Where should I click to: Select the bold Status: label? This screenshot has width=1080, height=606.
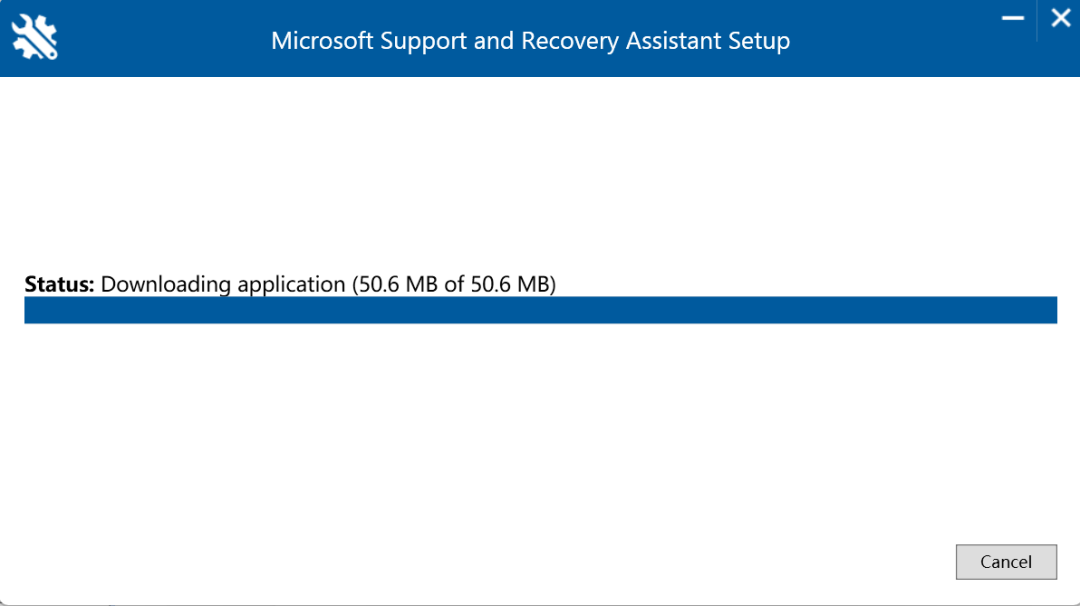coord(59,284)
